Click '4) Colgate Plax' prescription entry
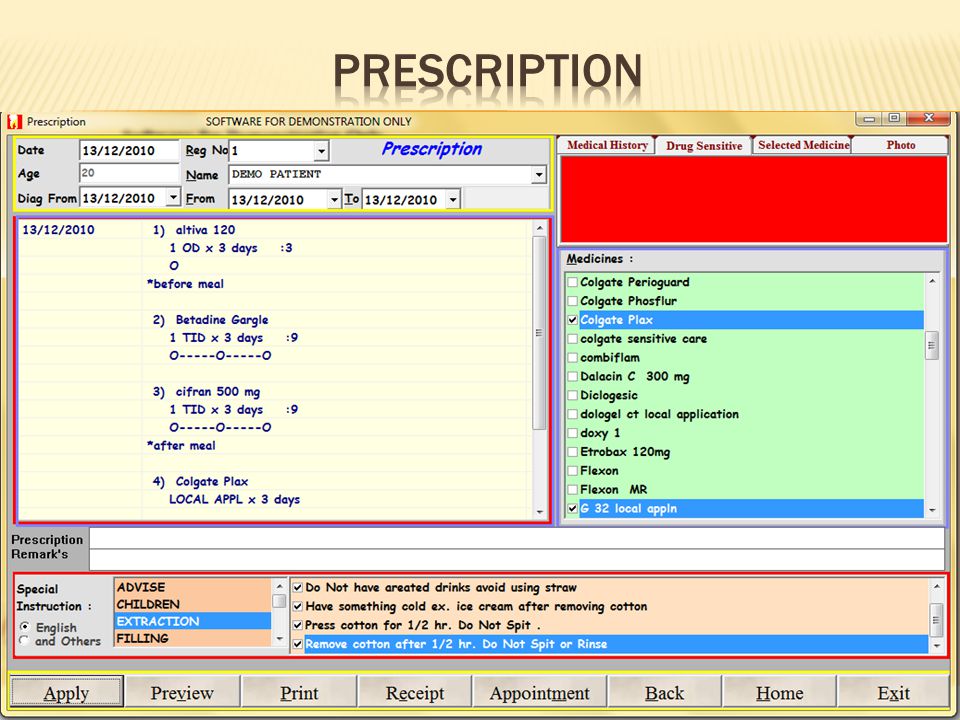 pyautogui.click(x=200, y=481)
